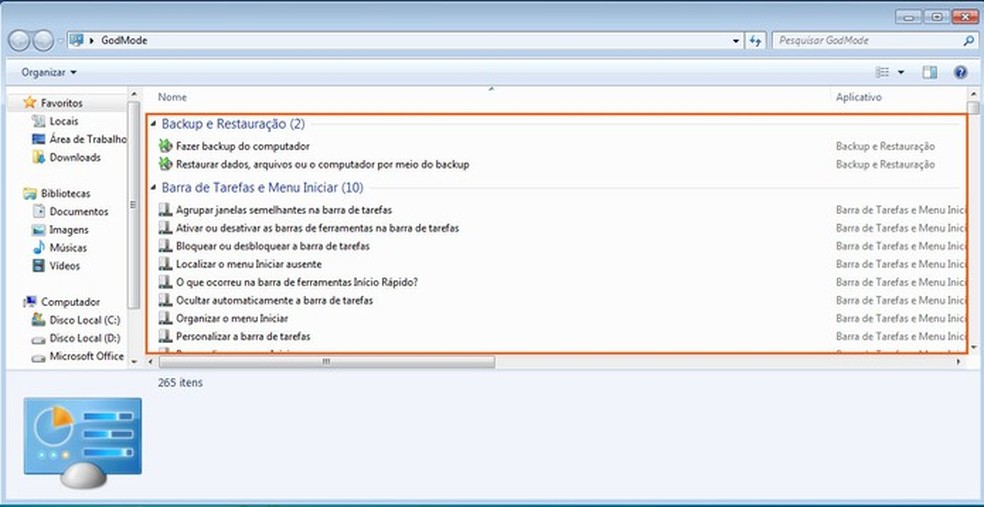
Task: Click icon beside Organizar o menu Iniciar
Action: click(x=165, y=318)
